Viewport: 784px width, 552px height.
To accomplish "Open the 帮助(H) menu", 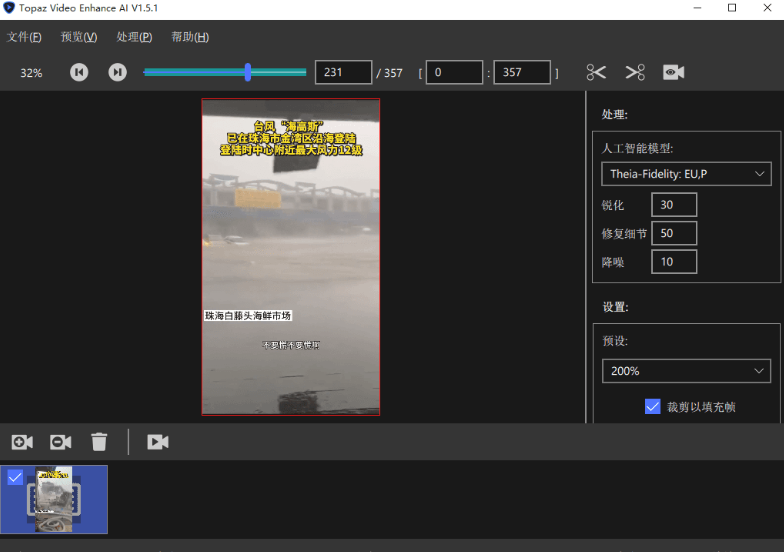I will [190, 37].
